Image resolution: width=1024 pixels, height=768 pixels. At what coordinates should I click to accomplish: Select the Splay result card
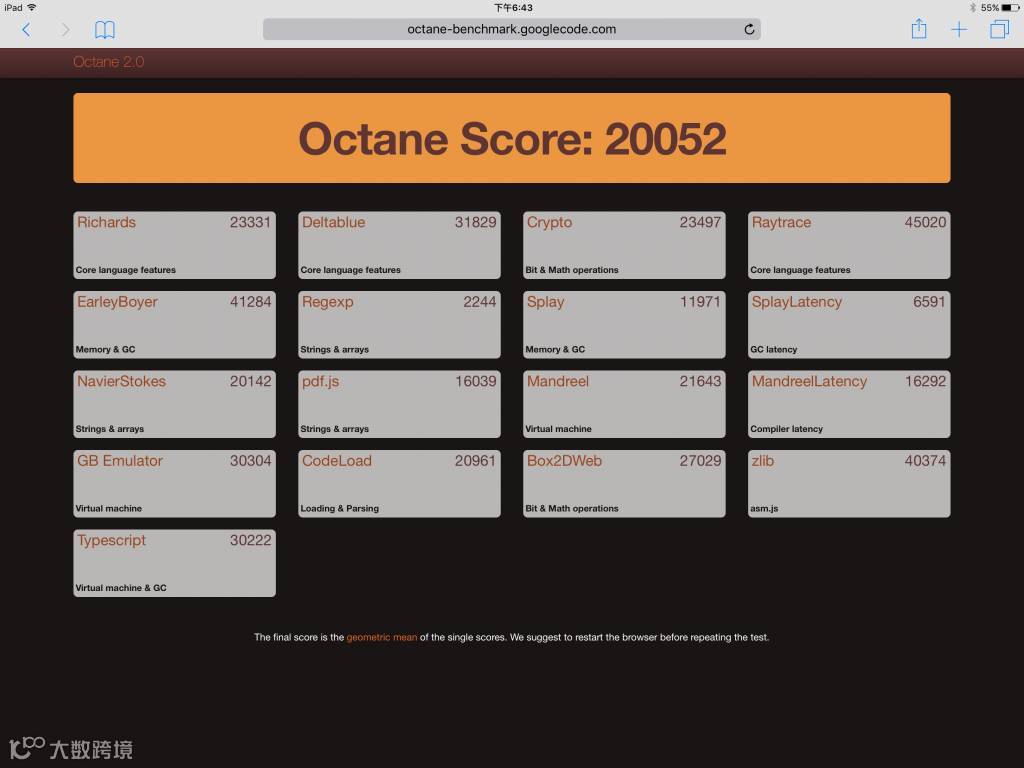tap(624, 325)
